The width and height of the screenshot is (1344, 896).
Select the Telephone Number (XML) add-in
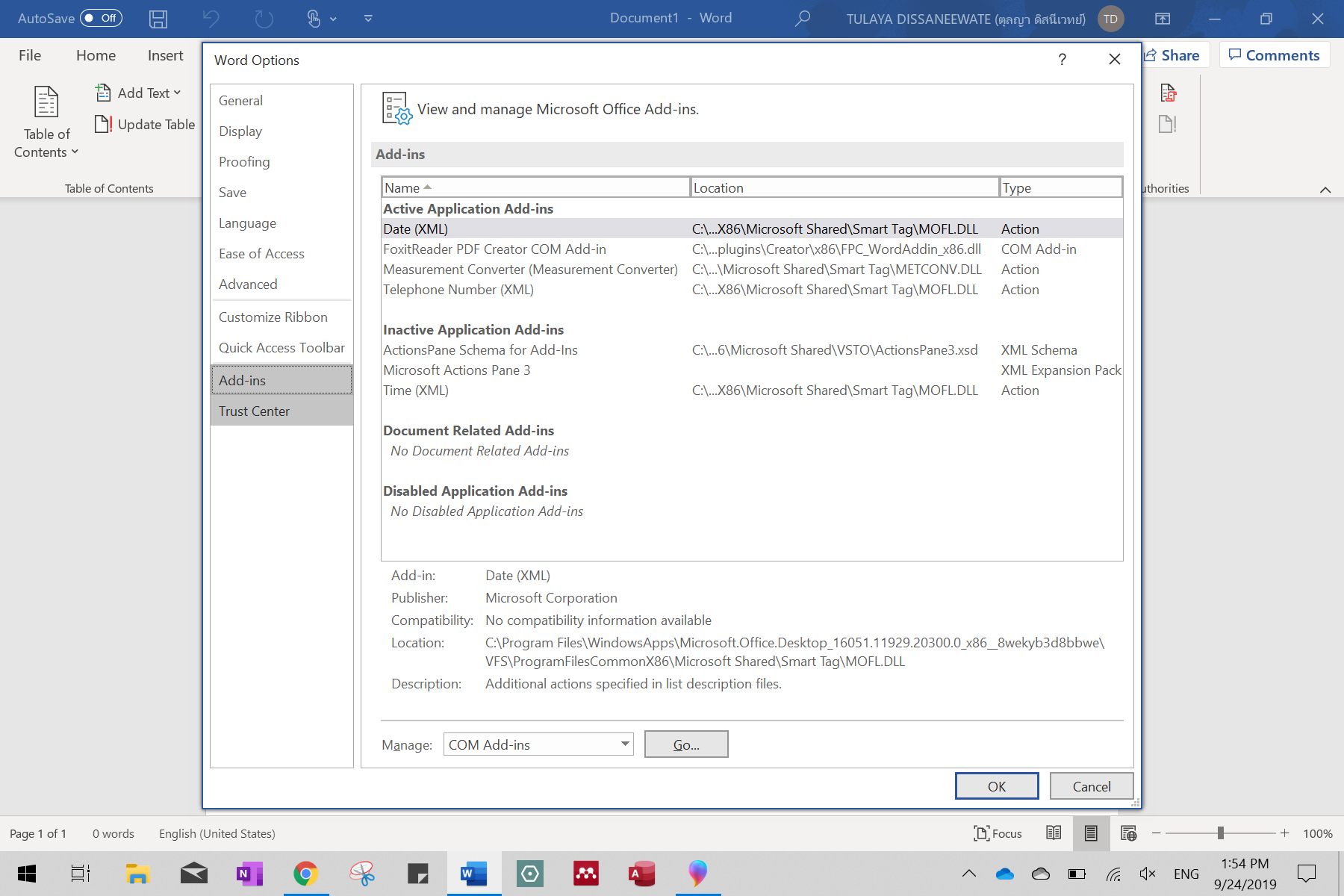(752, 290)
